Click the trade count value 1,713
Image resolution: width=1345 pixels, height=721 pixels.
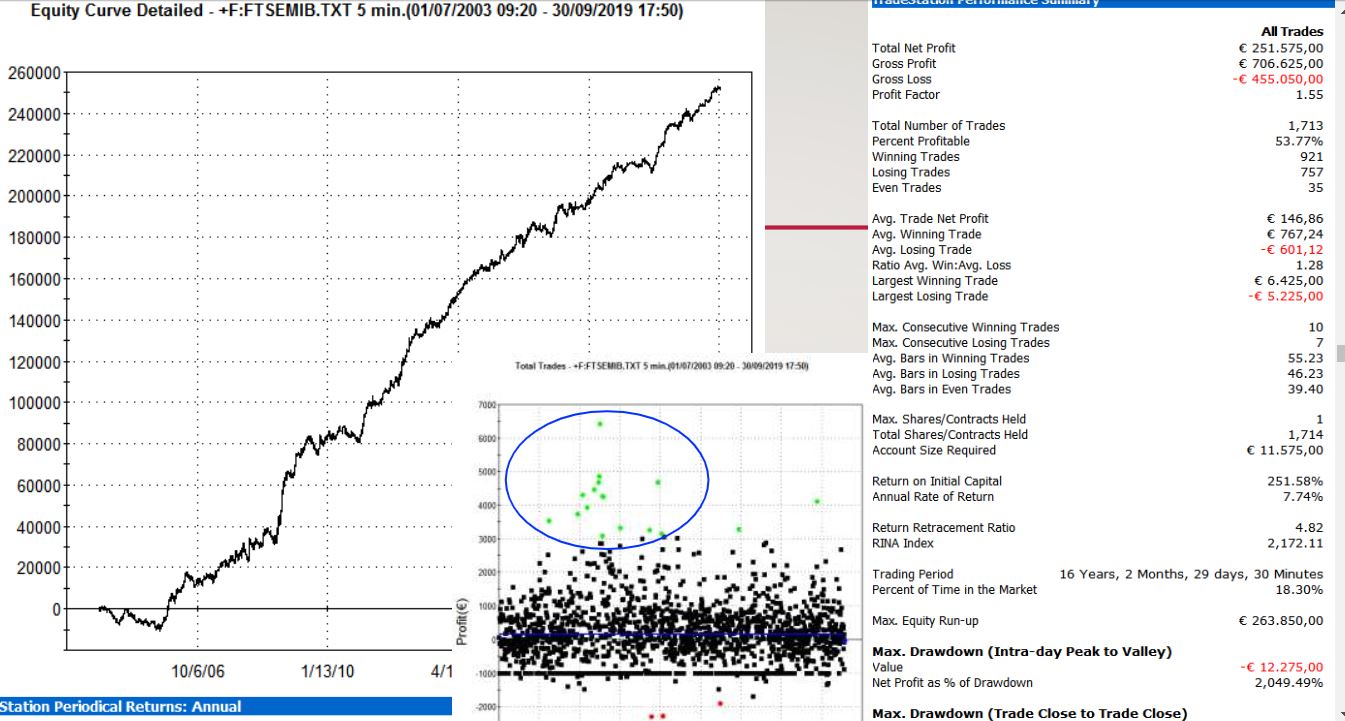[x=1306, y=126]
